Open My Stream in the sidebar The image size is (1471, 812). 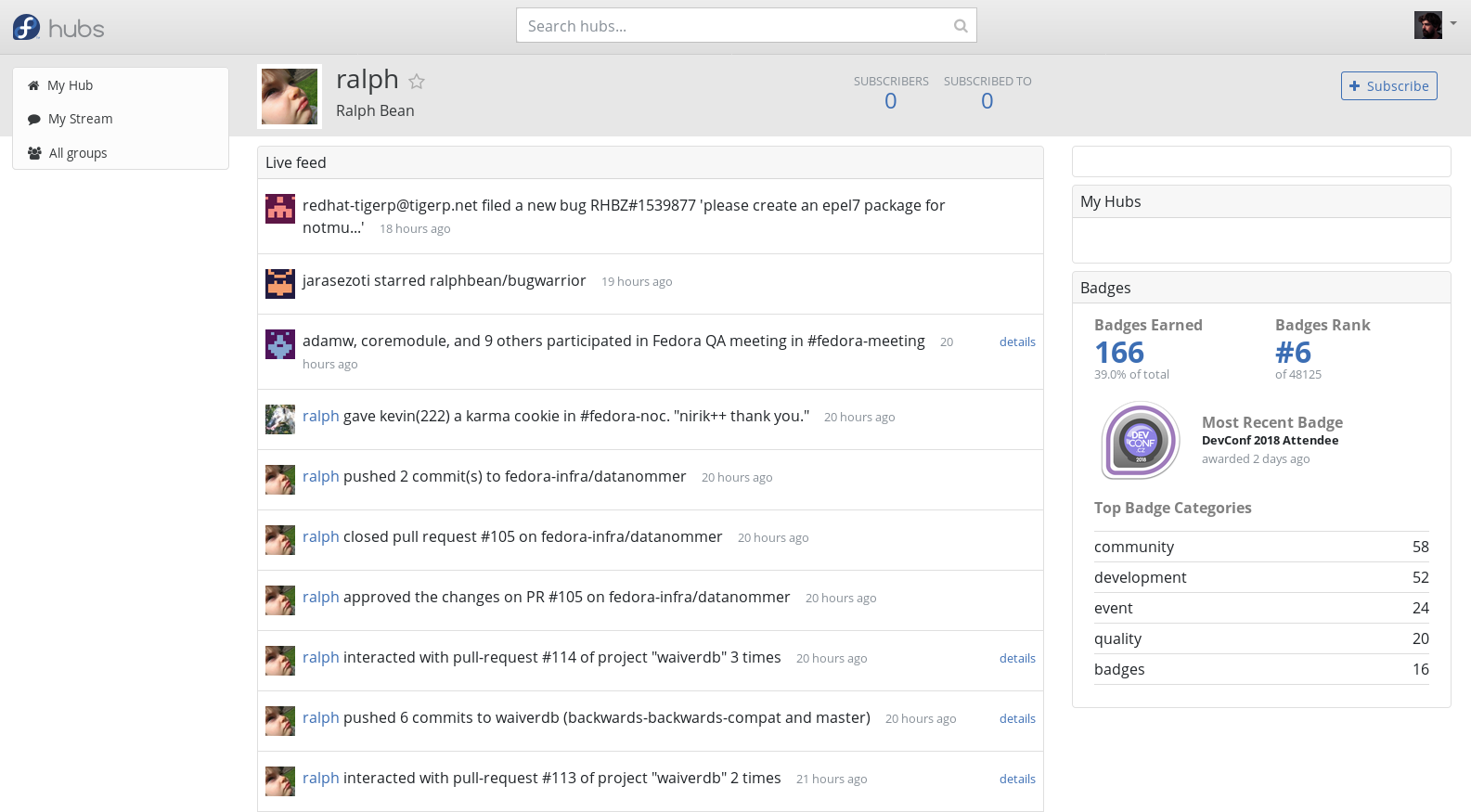(121, 119)
